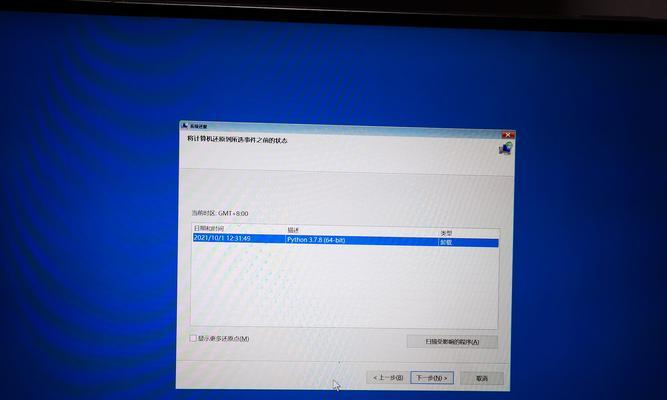Select the 2021/10/1 12:31:49 restore point date

coord(222,240)
